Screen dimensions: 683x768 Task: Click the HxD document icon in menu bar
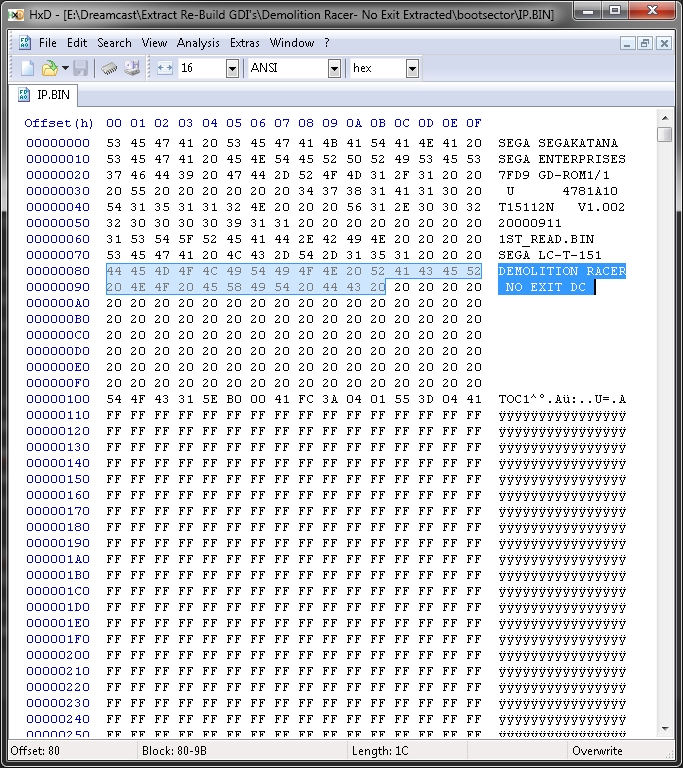[x=24, y=43]
